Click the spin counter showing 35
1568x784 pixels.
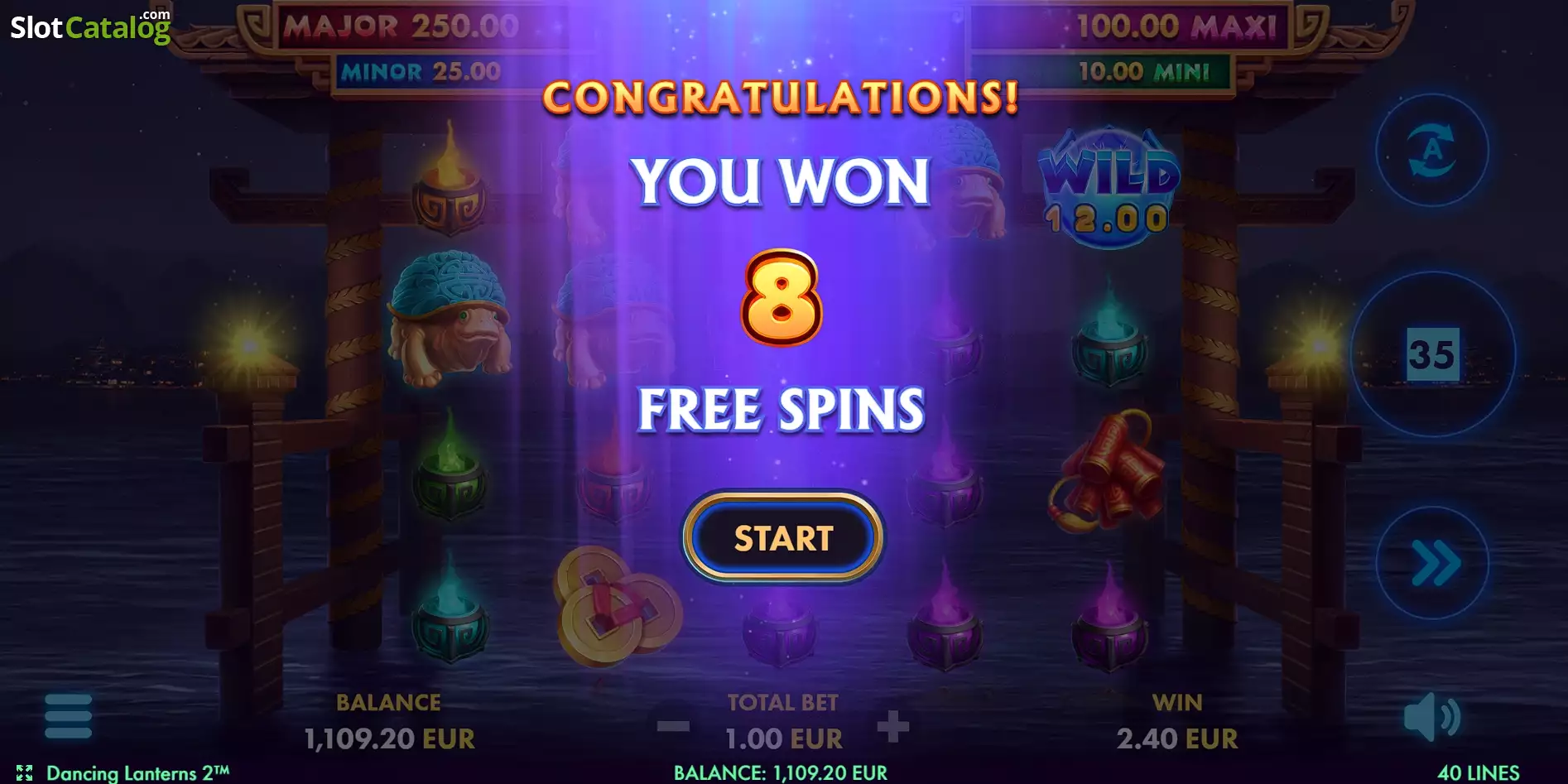(x=1432, y=354)
